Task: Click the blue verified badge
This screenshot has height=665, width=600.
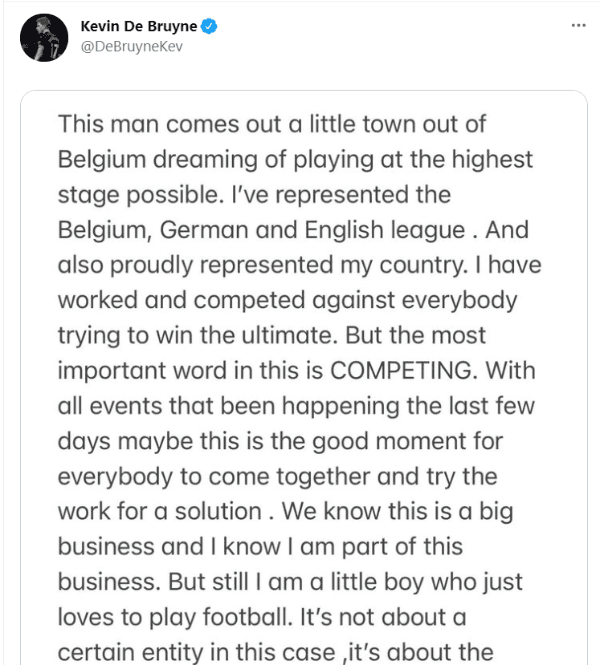Action: tap(211, 27)
